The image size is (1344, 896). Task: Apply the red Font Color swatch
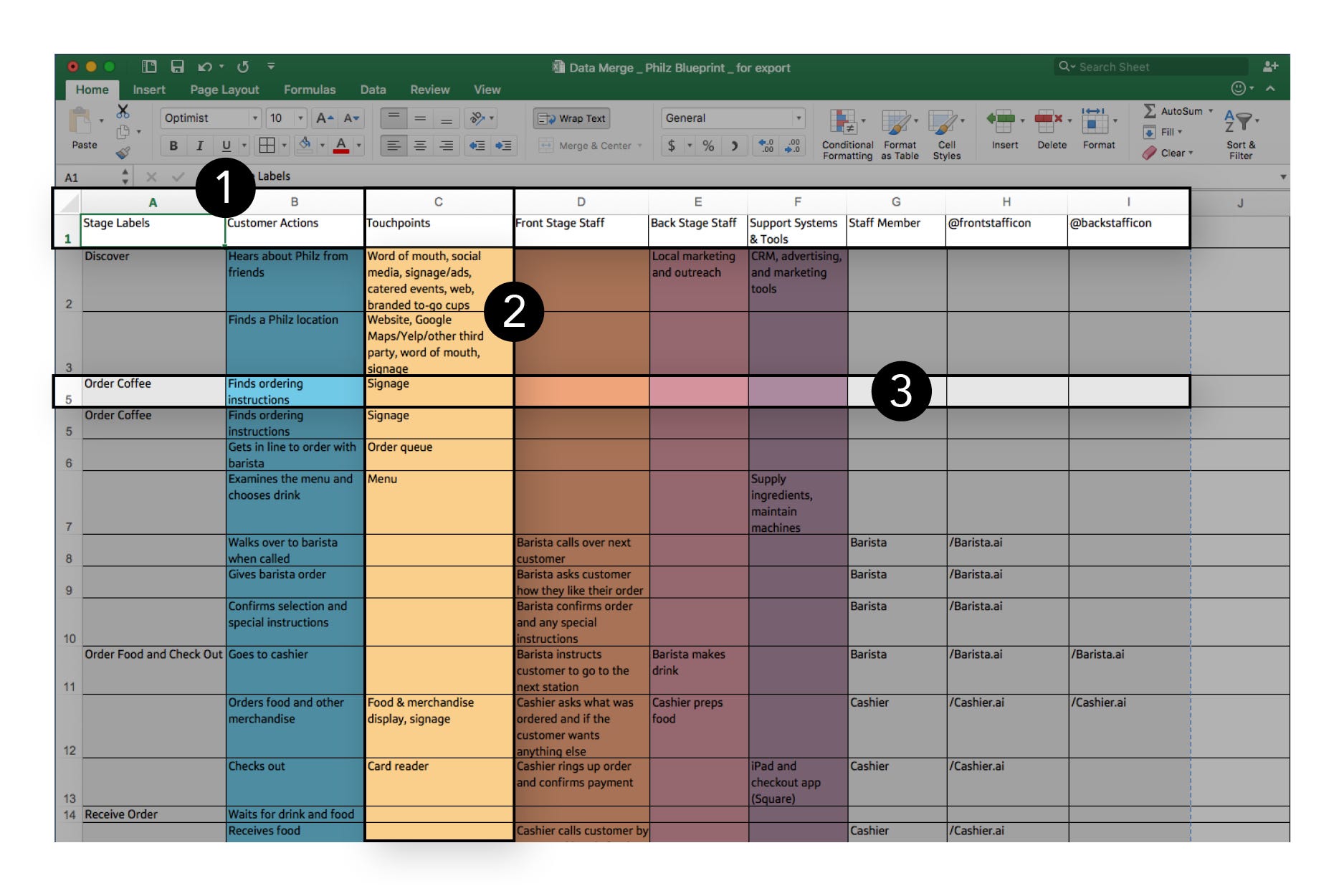[x=341, y=146]
